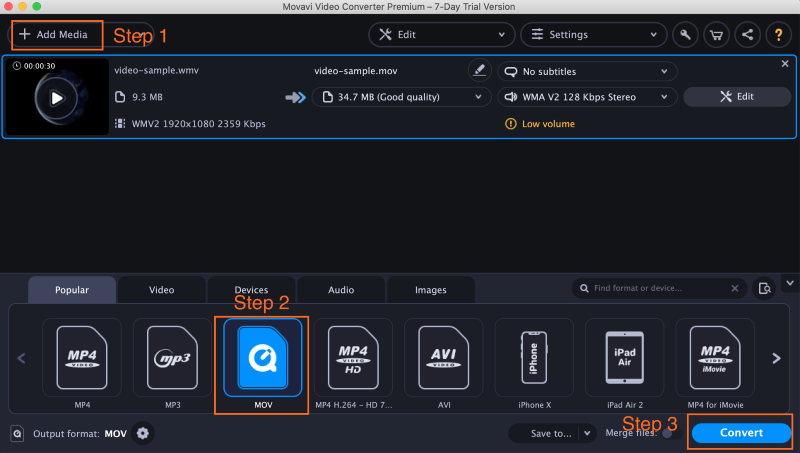Viewport: 800px width, 453px height.
Task: Collapse the format panel with the chevron
Action: tap(790, 283)
